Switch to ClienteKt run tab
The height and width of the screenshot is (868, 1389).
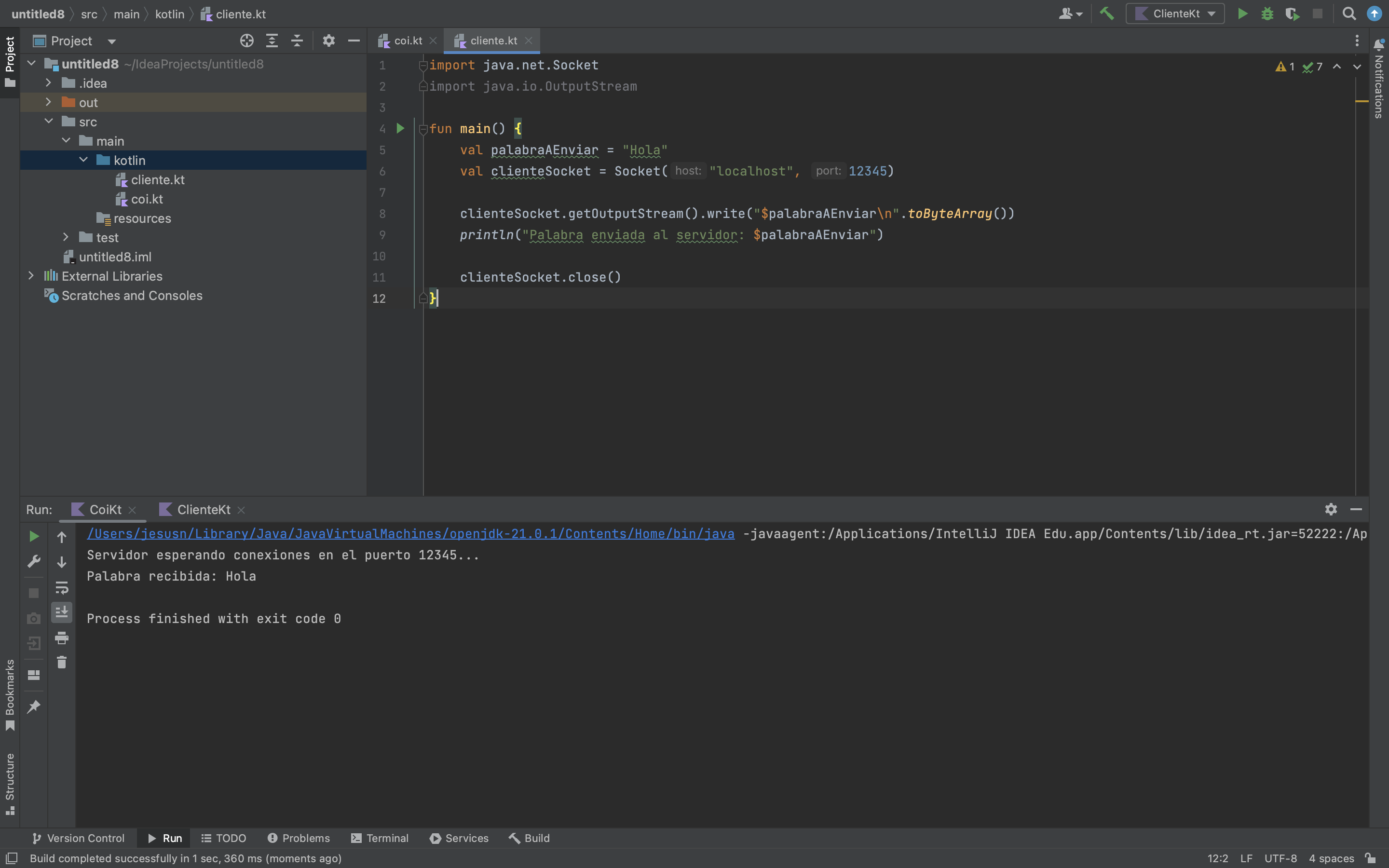[203, 510]
